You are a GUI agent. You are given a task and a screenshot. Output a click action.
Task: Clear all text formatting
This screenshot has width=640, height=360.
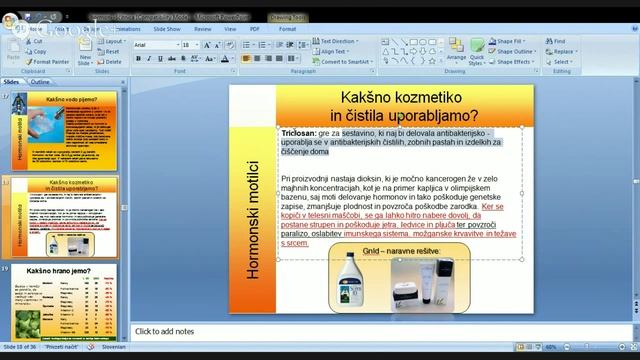click(230, 45)
